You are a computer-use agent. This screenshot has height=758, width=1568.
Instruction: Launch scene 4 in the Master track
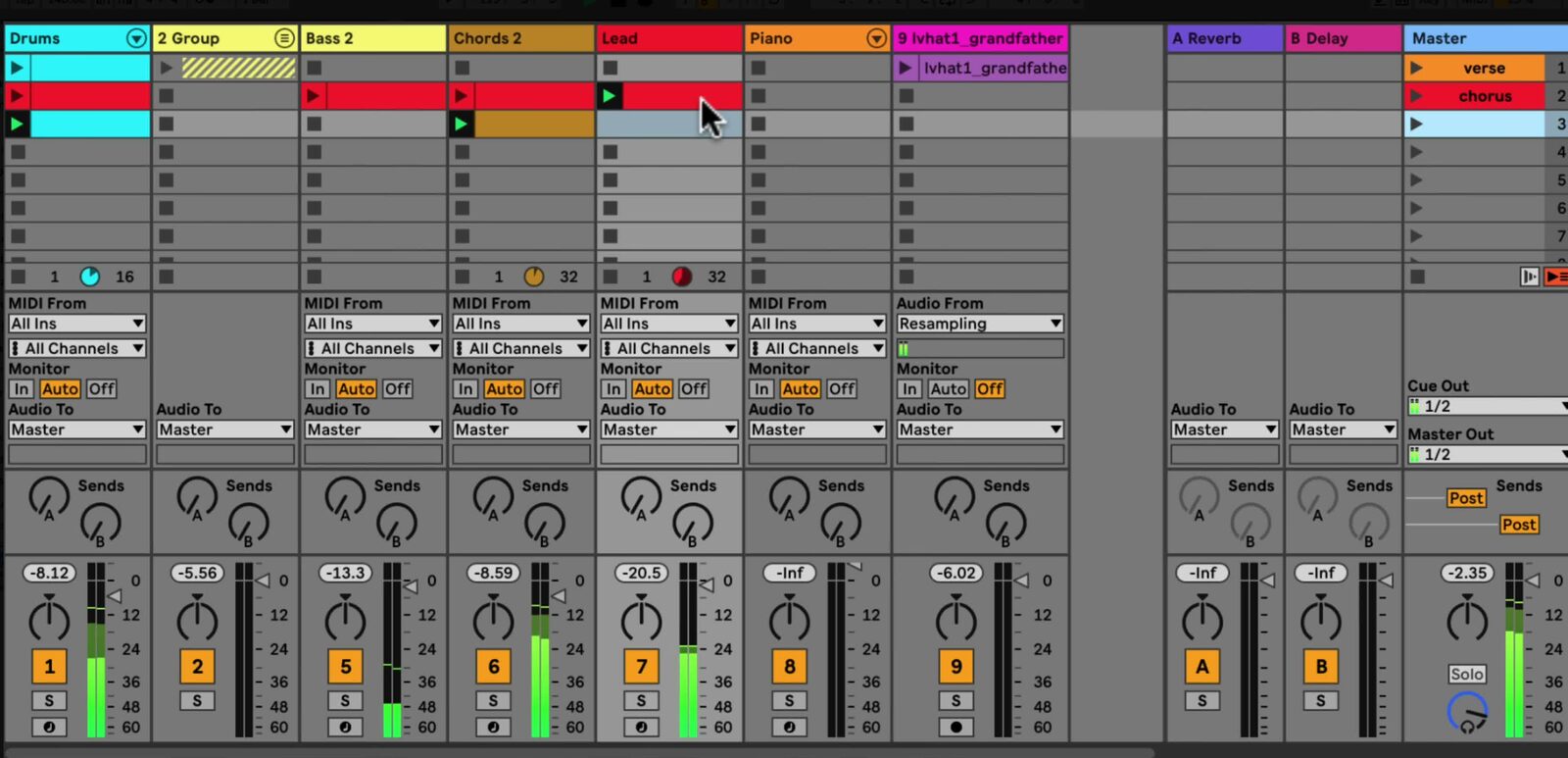click(x=1416, y=152)
